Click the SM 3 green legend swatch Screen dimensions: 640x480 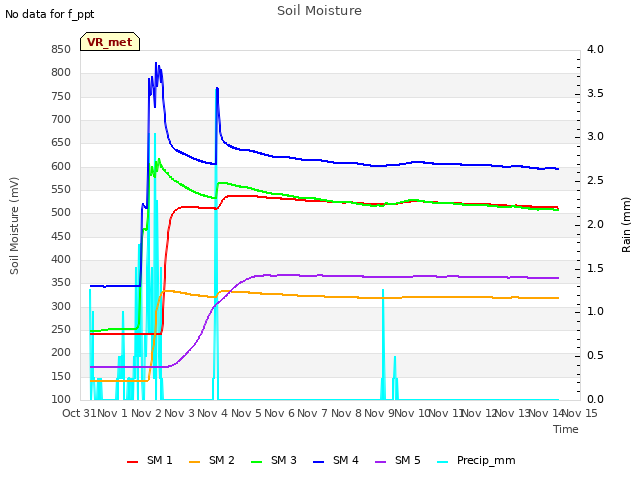click(x=257, y=462)
